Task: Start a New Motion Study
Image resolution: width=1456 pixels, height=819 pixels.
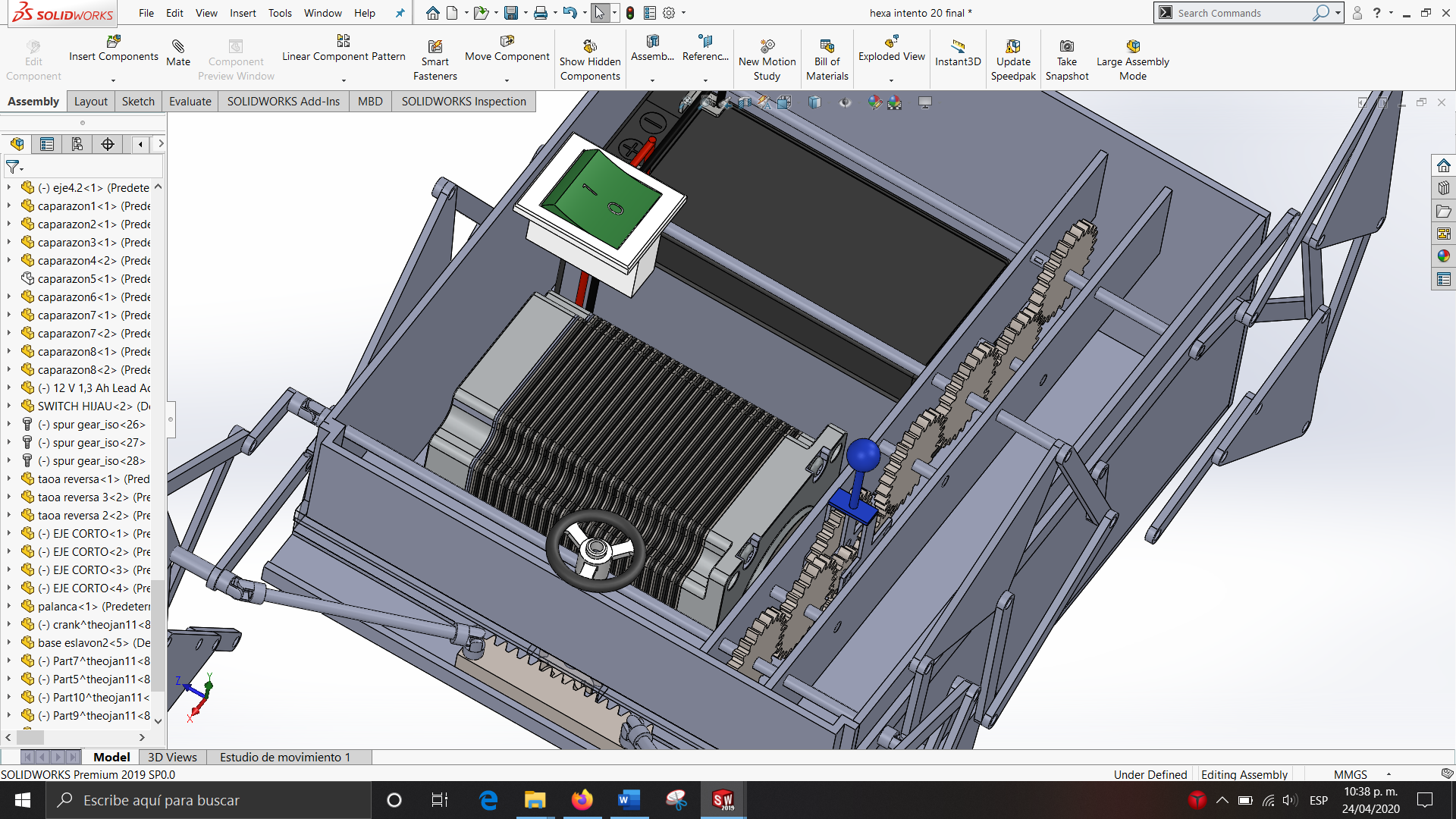Action: tap(767, 61)
